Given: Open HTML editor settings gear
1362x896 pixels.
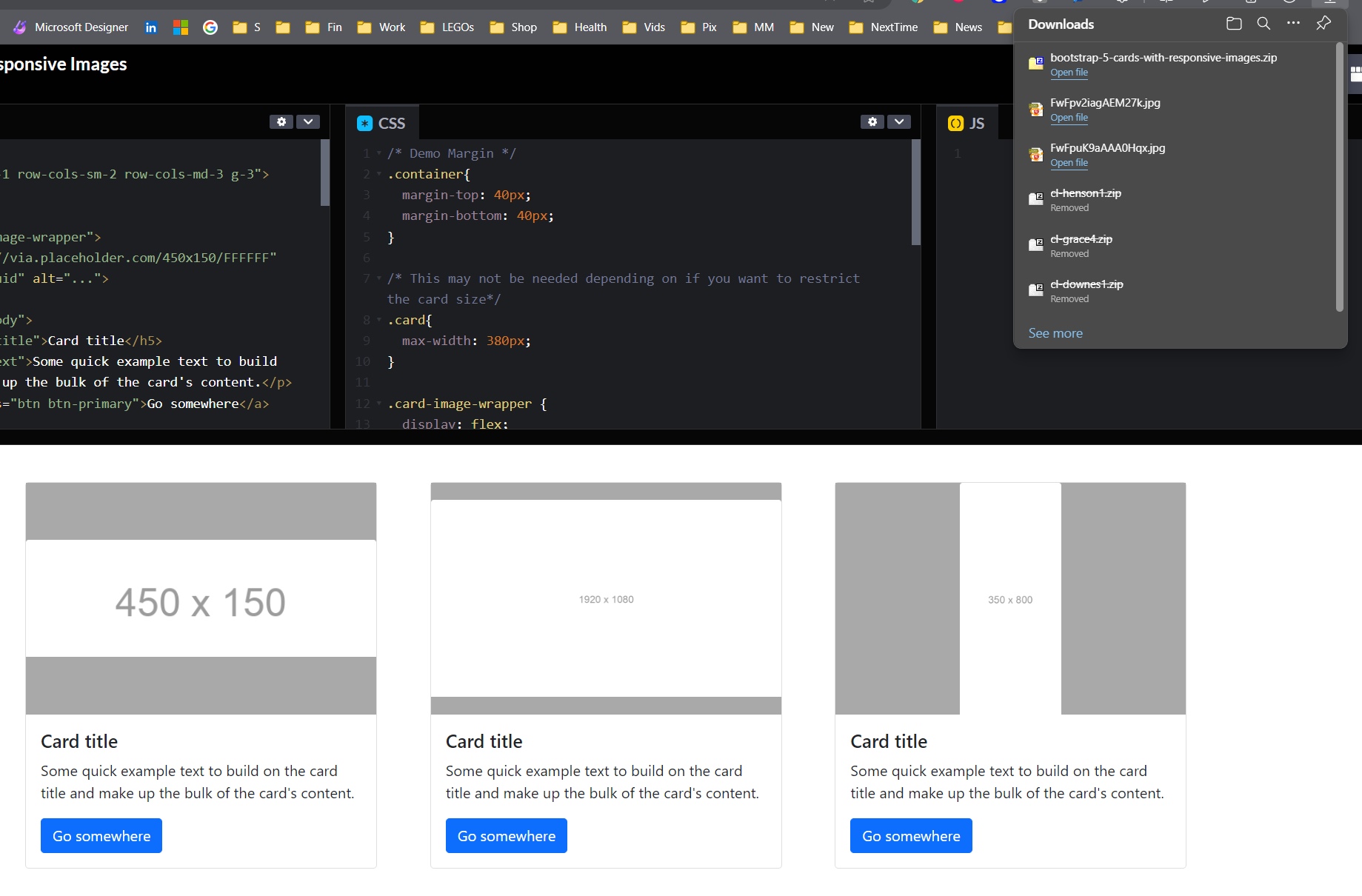Looking at the screenshot, I should click(x=281, y=121).
